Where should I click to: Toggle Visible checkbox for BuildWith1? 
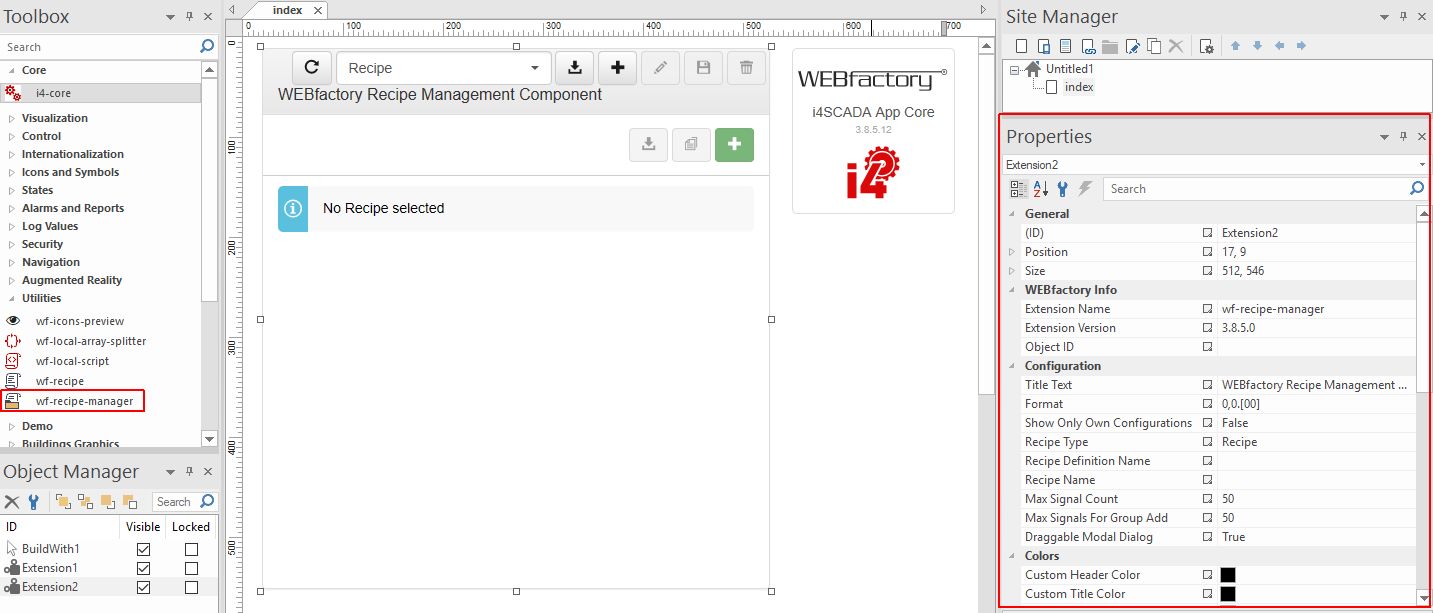click(x=143, y=549)
